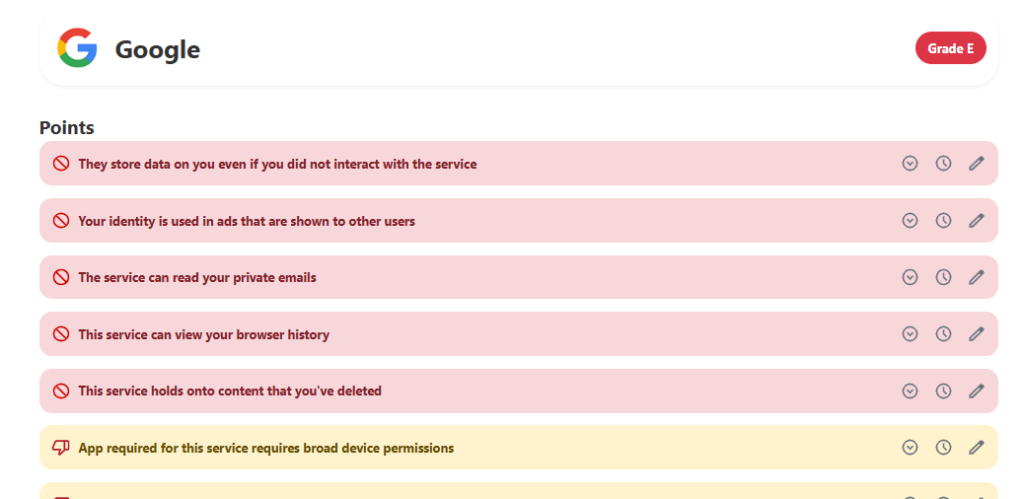The image size is (1024, 499).
Task: Edit the 'broad device permissions' point
Action: [x=977, y=448]
